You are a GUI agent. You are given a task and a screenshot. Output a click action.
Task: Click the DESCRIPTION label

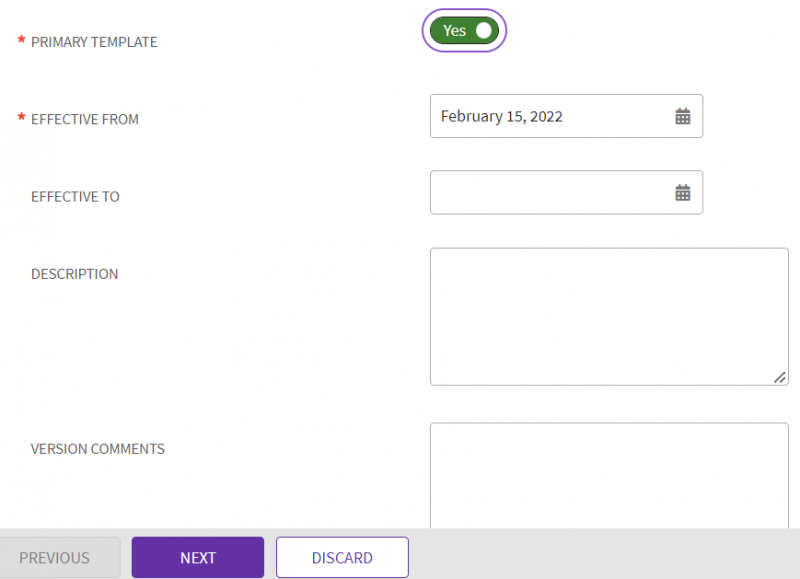click(74, 274)
